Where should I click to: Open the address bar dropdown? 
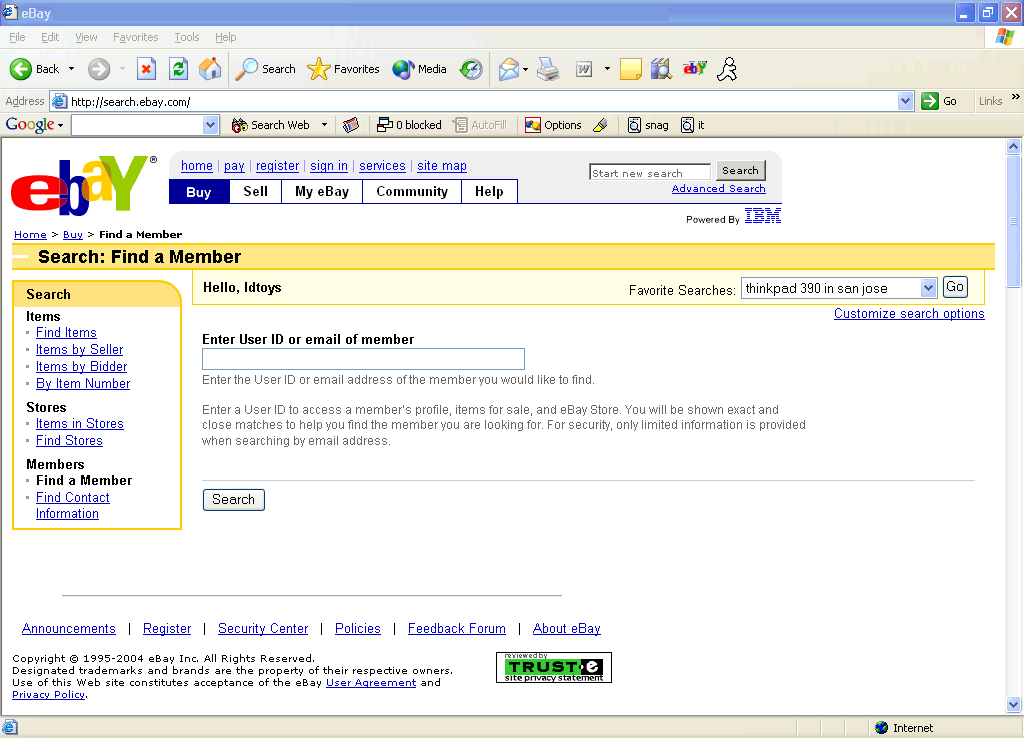(x=905, y=101)
